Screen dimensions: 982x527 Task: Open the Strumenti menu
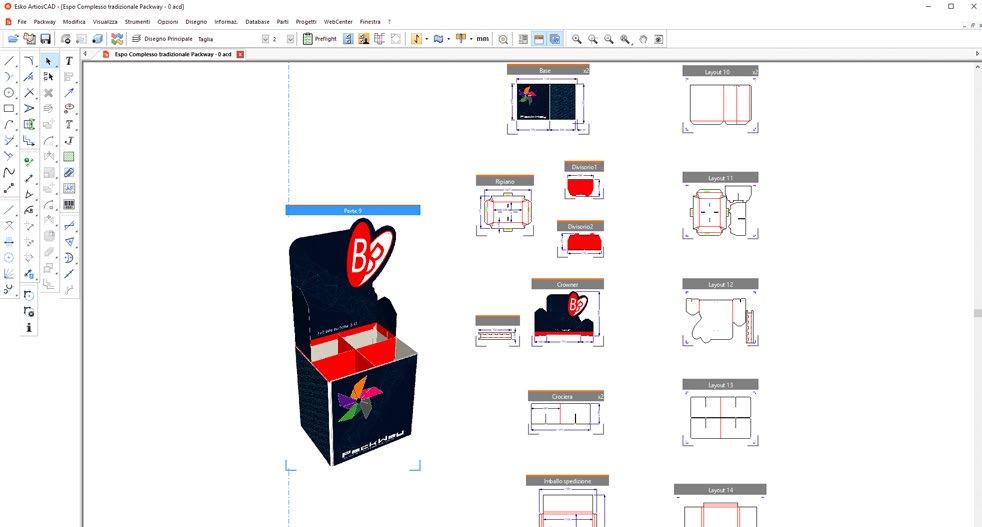(137, 21)
